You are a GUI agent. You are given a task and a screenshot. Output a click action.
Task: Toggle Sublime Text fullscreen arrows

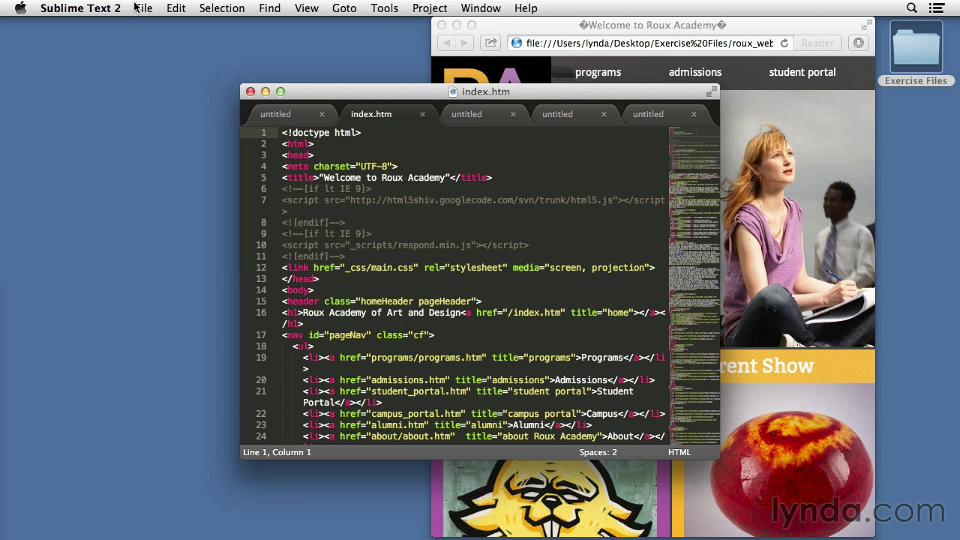click(711, 92)
